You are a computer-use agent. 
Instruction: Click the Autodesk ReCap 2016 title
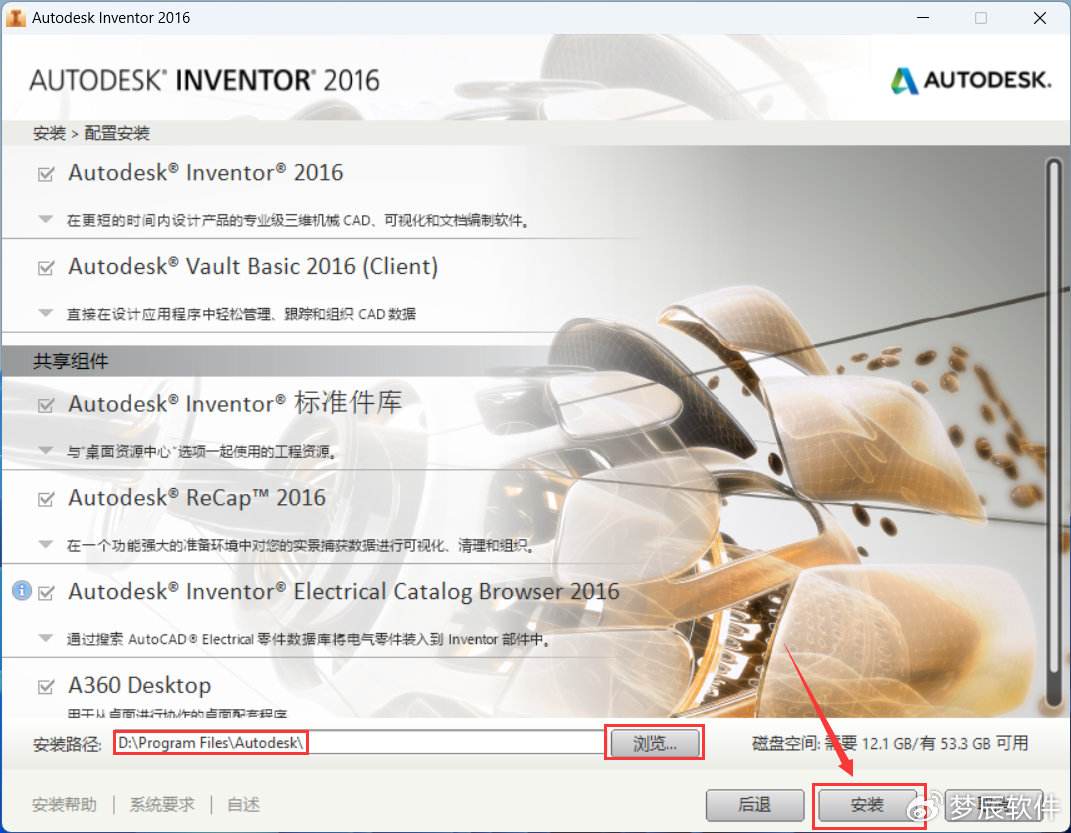(197, 498)
